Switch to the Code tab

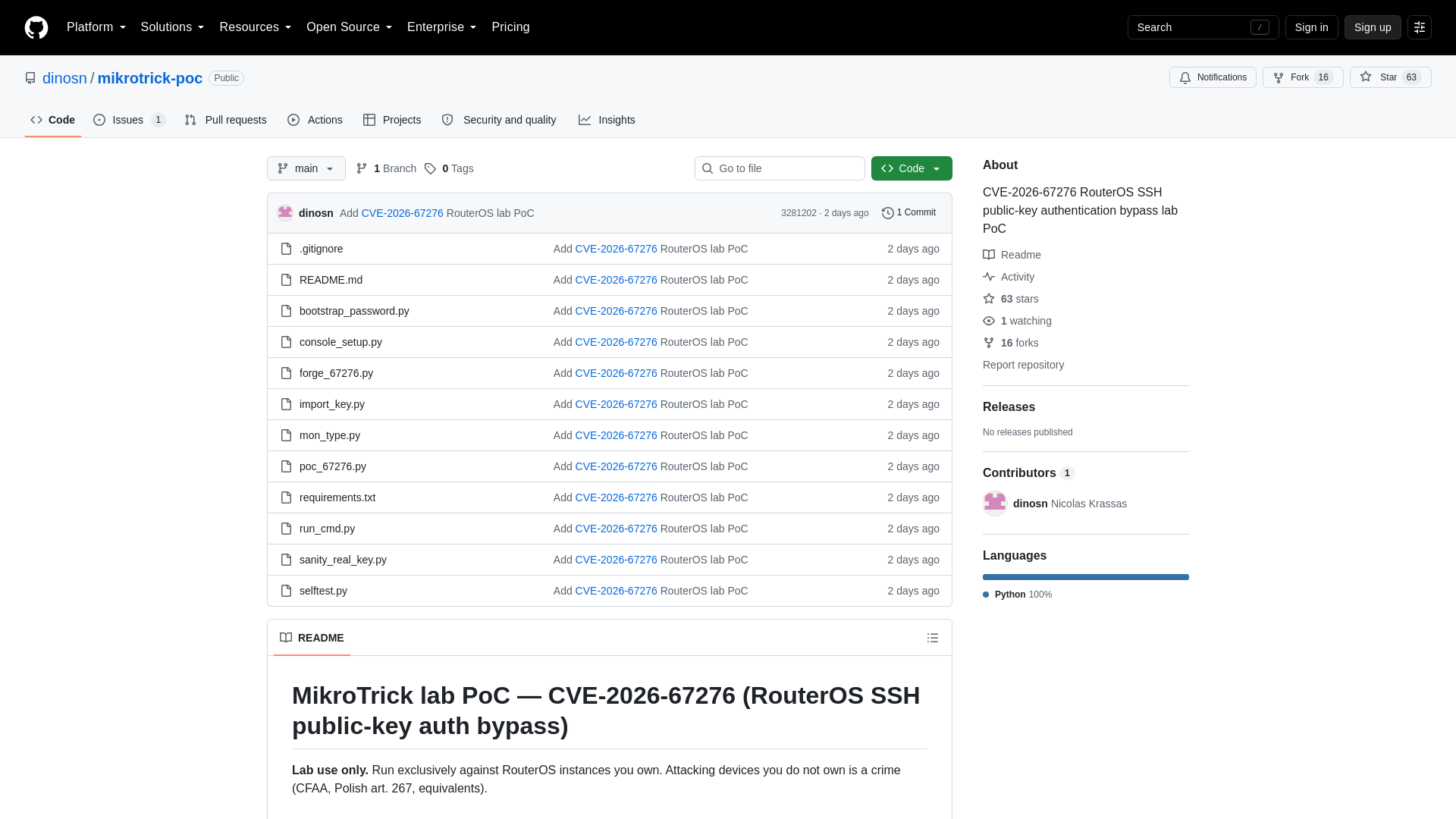coord(53,120)
